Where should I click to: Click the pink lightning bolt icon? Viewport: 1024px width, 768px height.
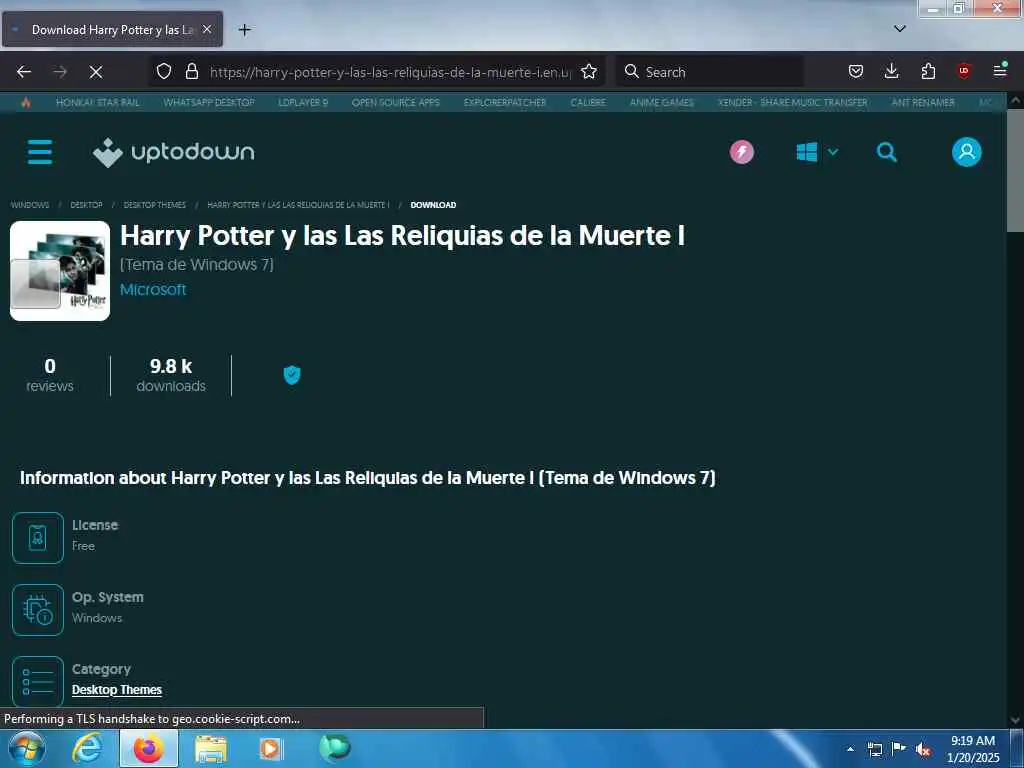tap(741, 152)
